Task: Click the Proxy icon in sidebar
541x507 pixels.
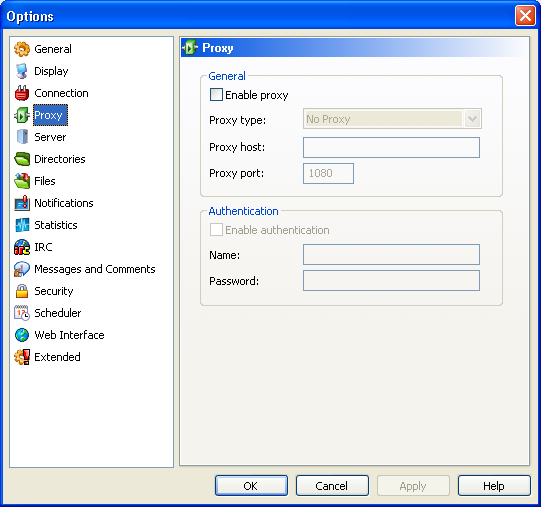Action: pyautogui.click(x=22, y=115)
